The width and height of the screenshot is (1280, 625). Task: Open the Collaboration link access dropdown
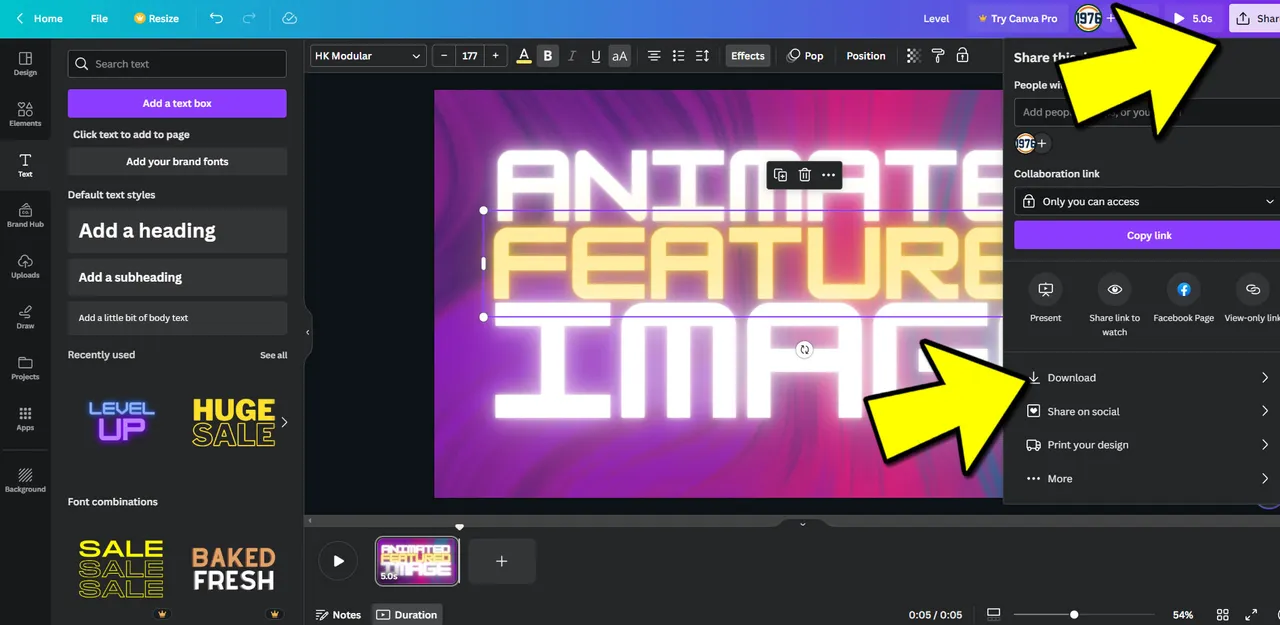click(x=1147, y=201)
